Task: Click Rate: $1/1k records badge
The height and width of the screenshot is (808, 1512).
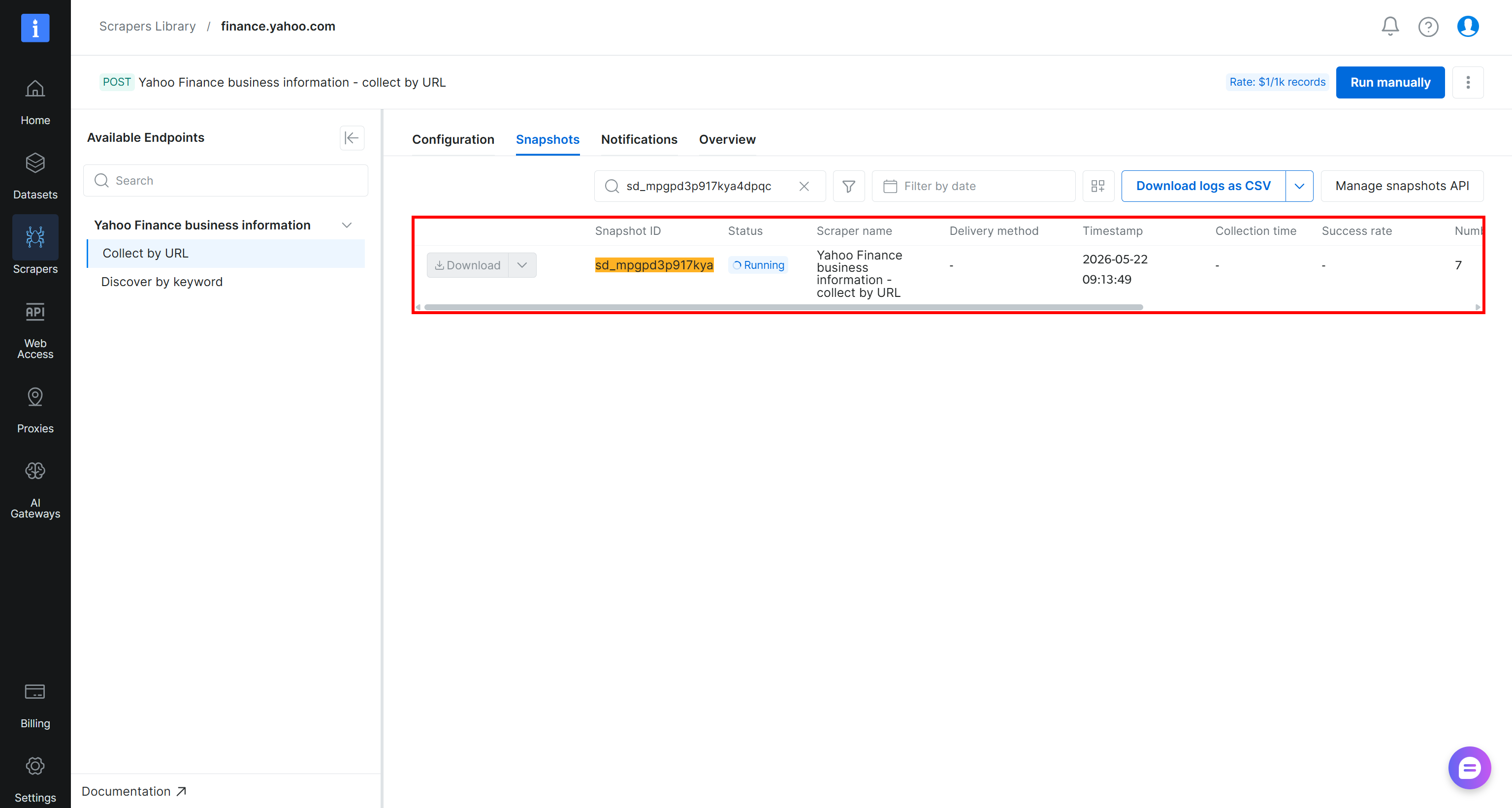Action: coord(1277,82)
